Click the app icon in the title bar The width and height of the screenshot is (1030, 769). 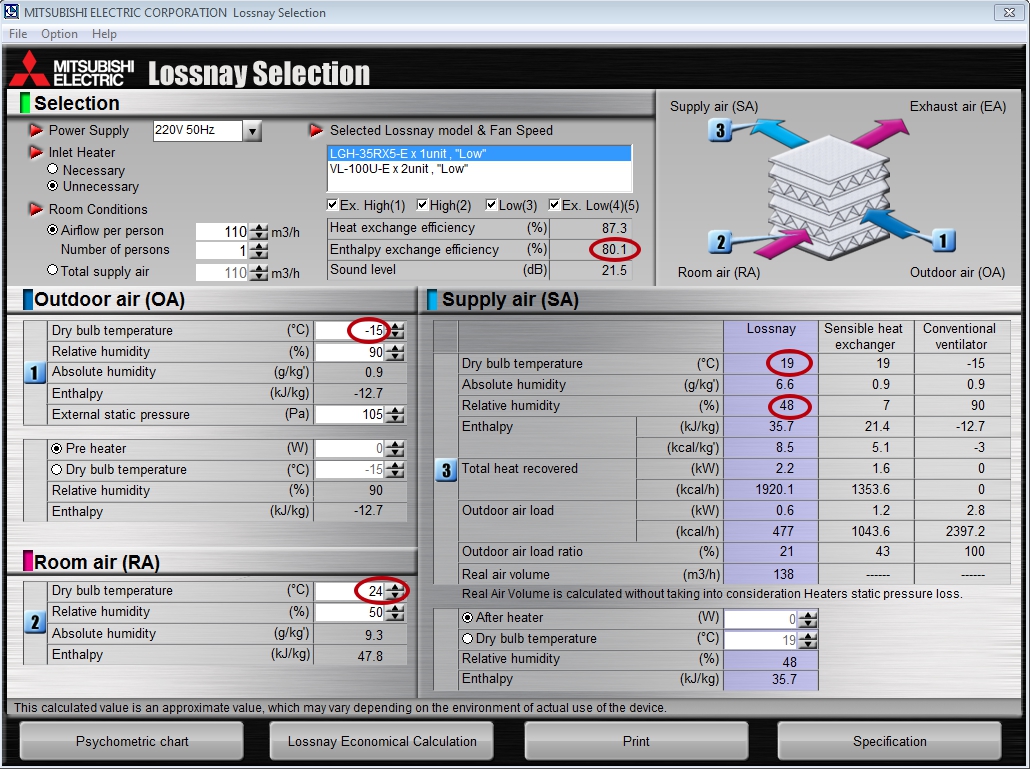click(11, 11)
